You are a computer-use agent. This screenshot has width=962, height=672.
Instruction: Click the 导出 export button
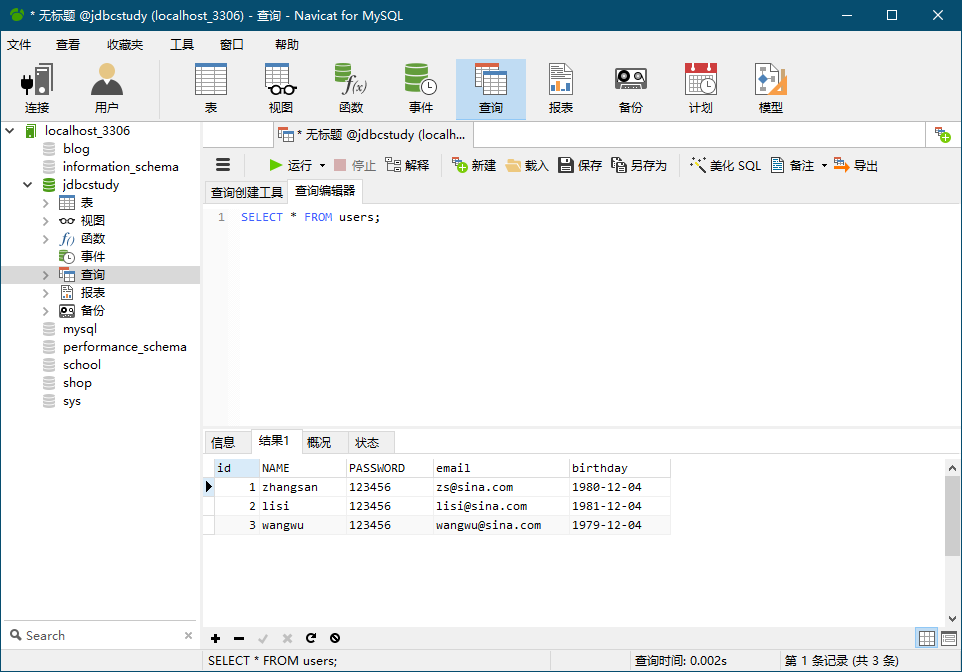(856, 165)
